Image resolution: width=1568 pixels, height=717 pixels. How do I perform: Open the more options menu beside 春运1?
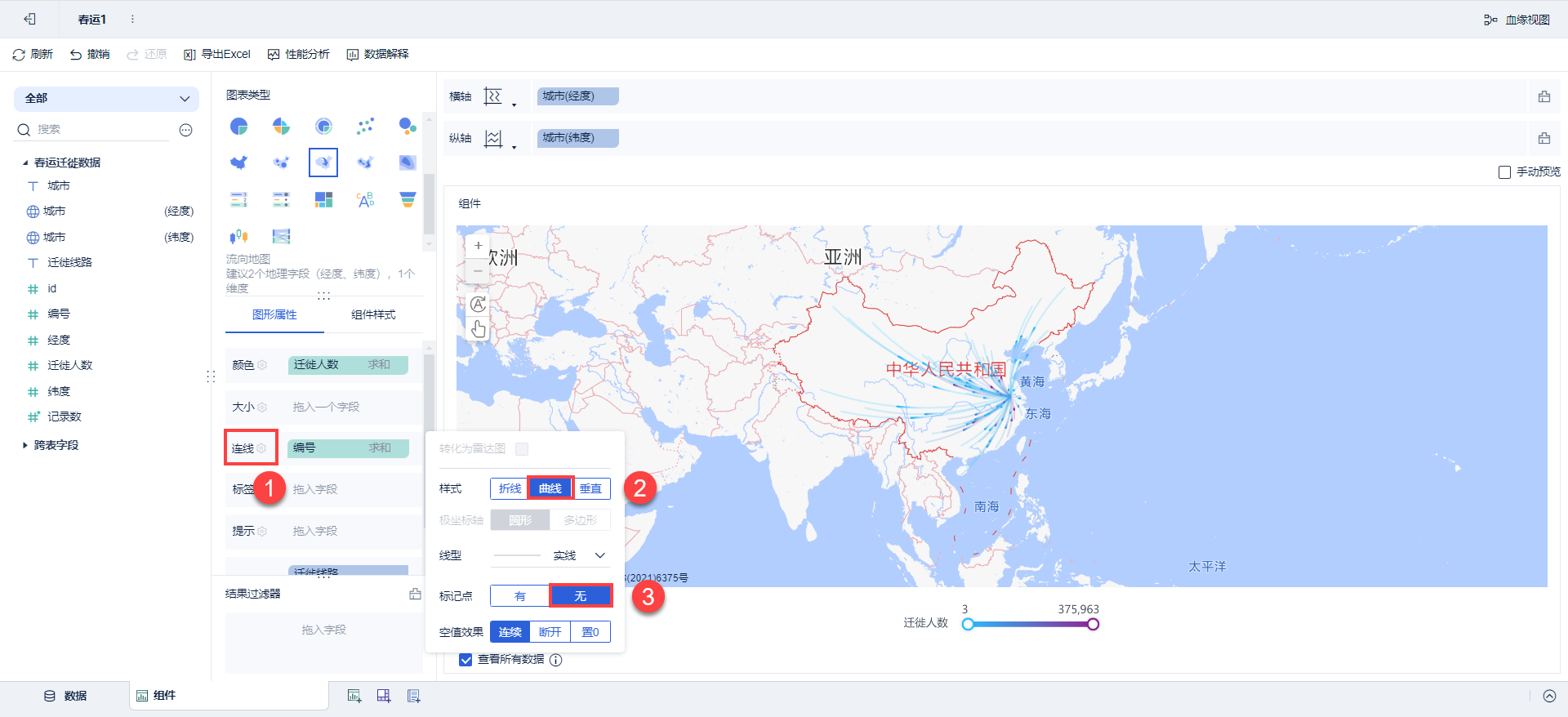point(132,19)
